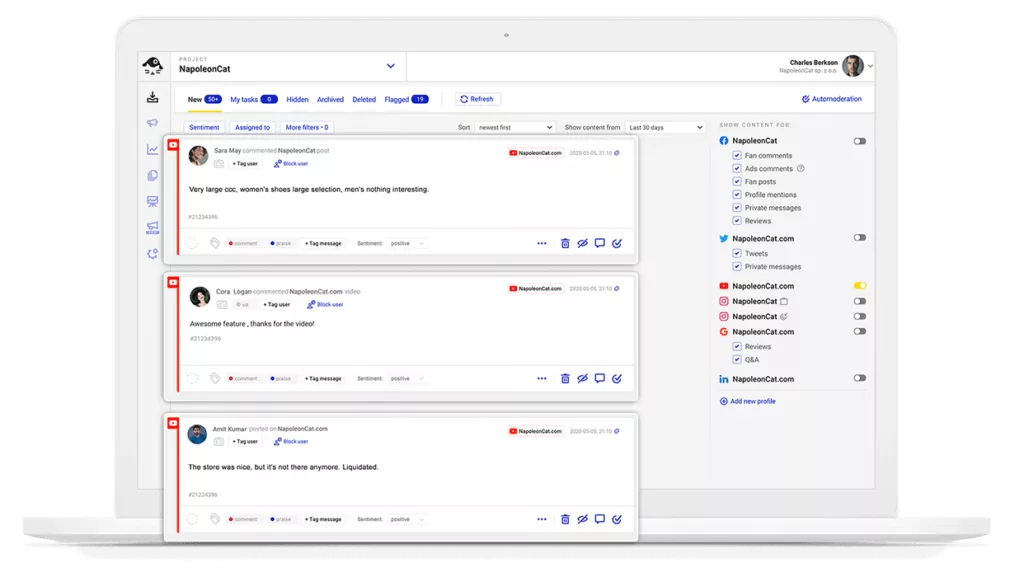This screenshot has height=577, width=1024.
Task: Expand the NapoleonCat project selector
Action: 390,66
